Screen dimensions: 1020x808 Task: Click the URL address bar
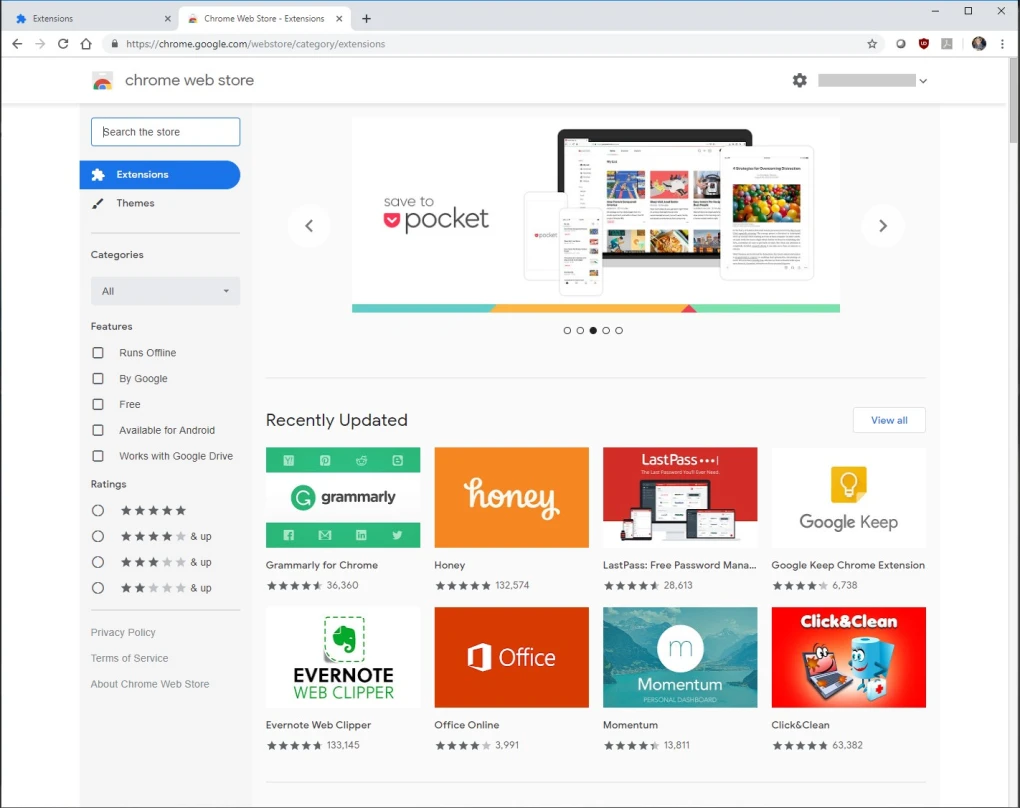[x=488, y=44]
